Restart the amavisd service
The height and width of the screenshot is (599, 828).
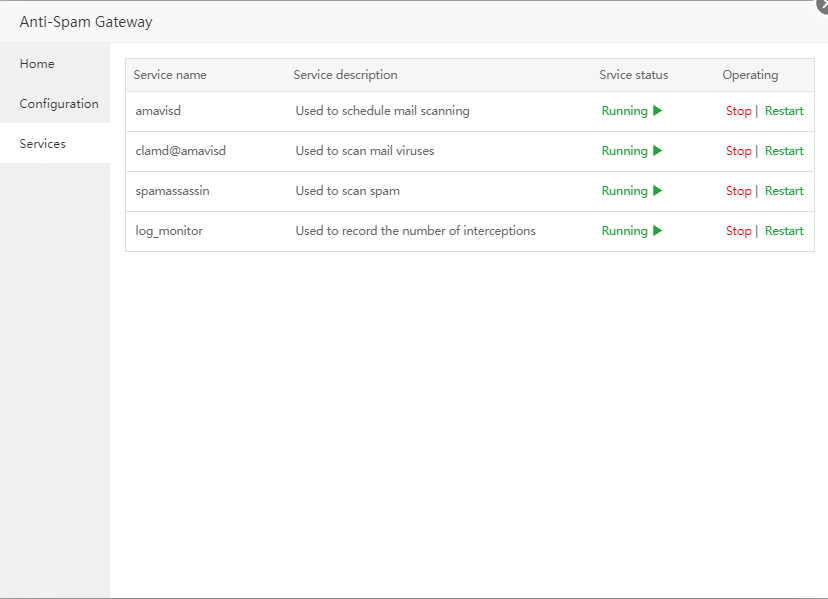(x=784, y=111)
